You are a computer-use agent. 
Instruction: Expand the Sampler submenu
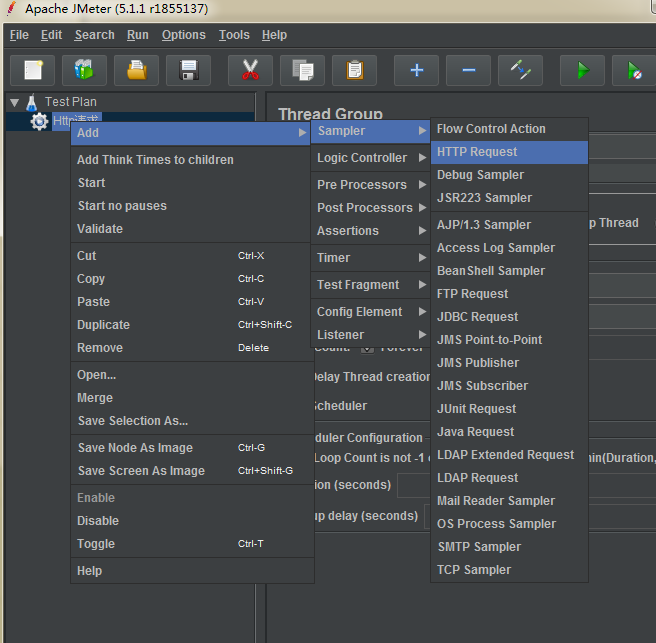tap(370, 131)
